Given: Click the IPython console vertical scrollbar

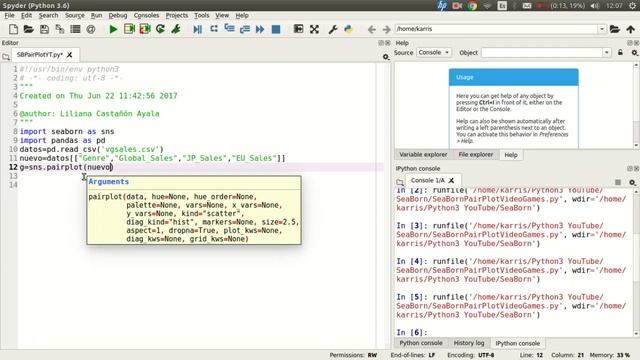Looking at the screenshot, I should [x=636, y=262].
